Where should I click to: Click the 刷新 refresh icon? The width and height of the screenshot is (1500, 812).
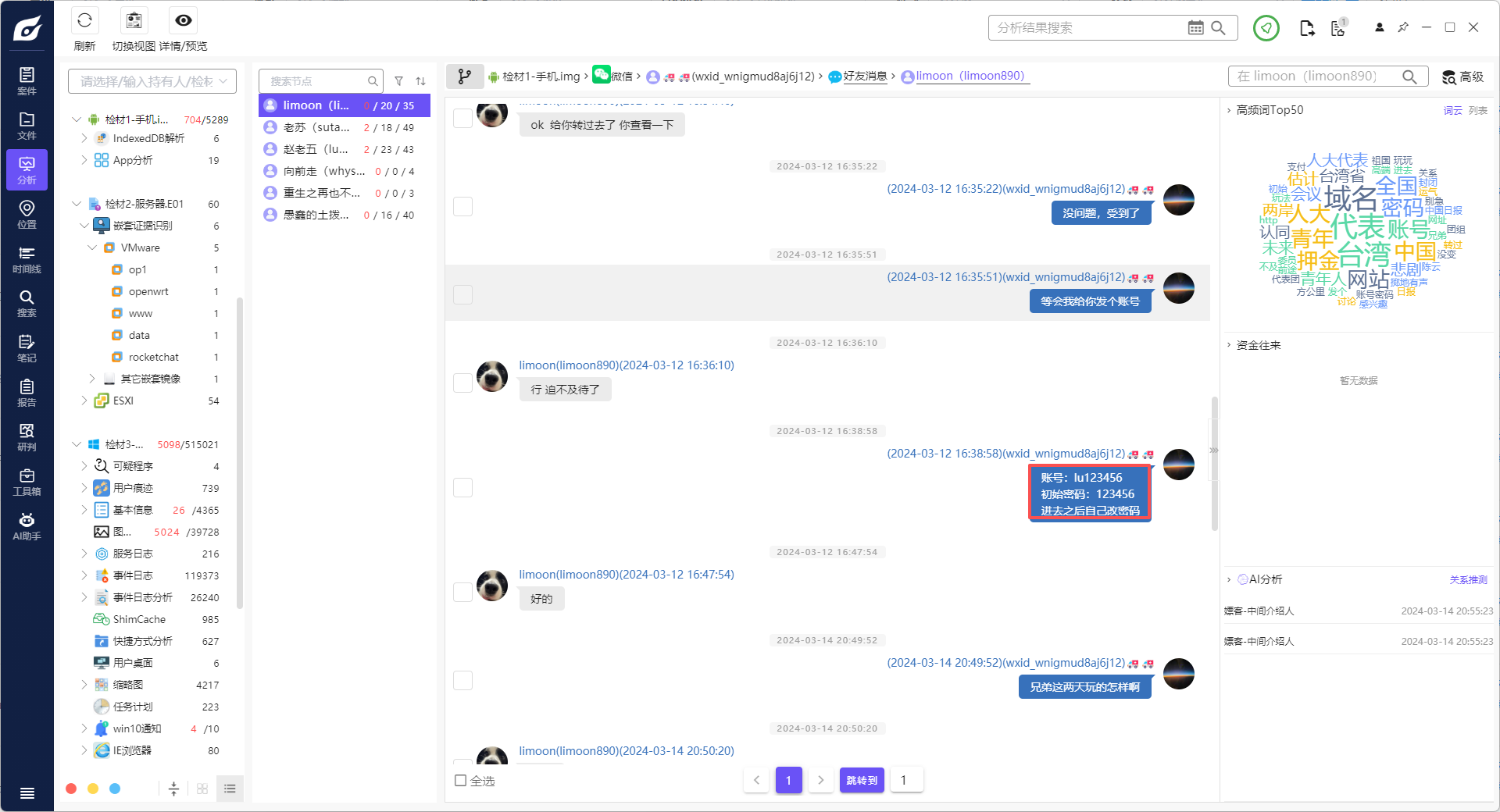coord(84,20)
